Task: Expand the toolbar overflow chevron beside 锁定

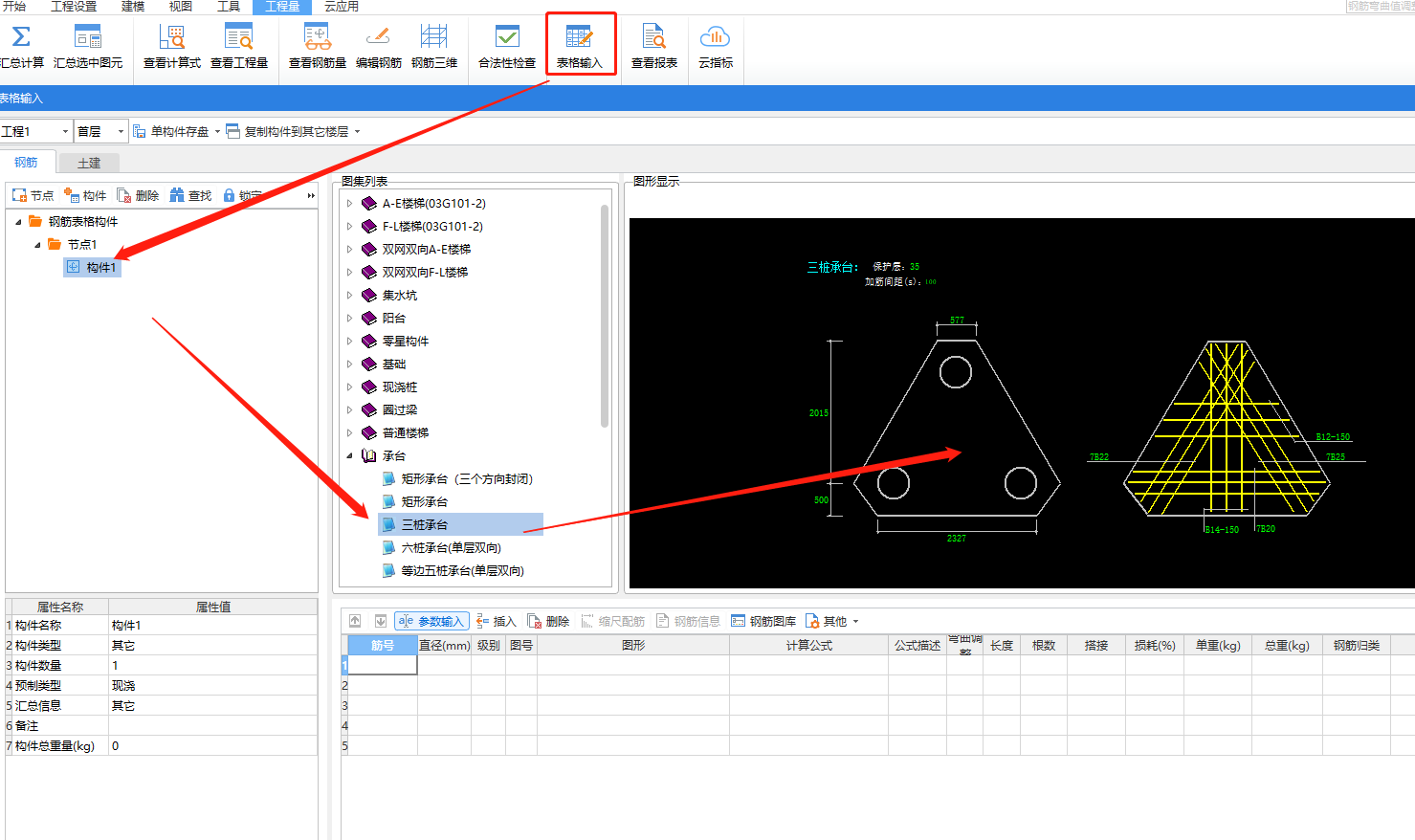Action: click(311, 195)
